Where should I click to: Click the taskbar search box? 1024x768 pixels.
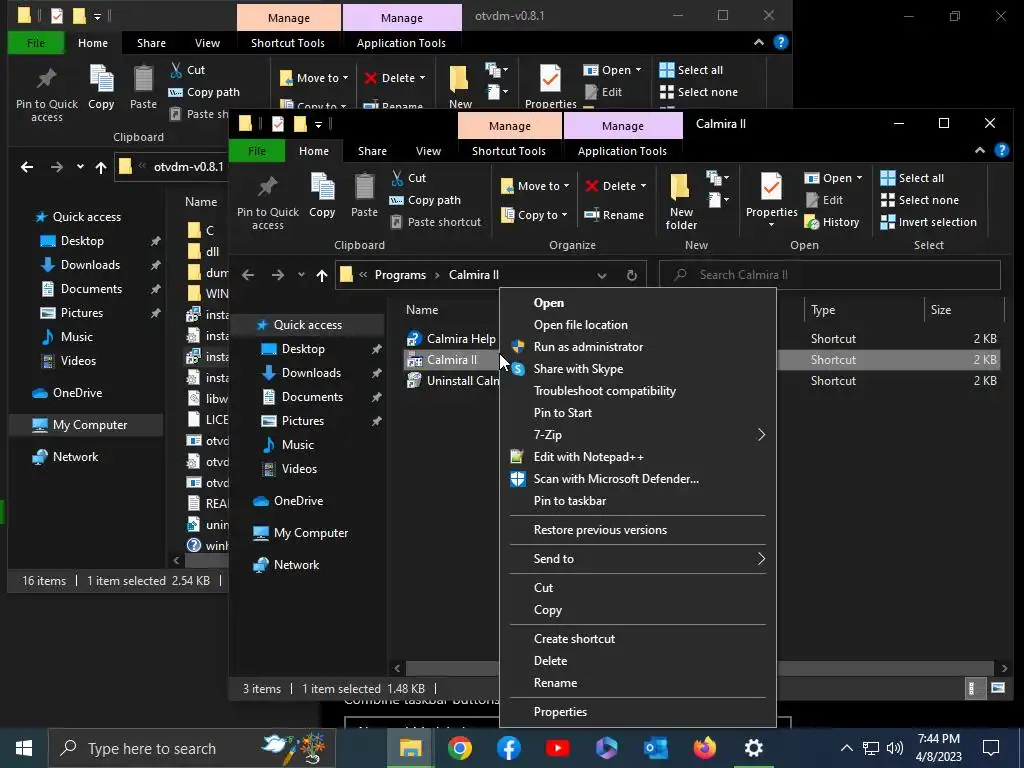(x=191, y=748)
